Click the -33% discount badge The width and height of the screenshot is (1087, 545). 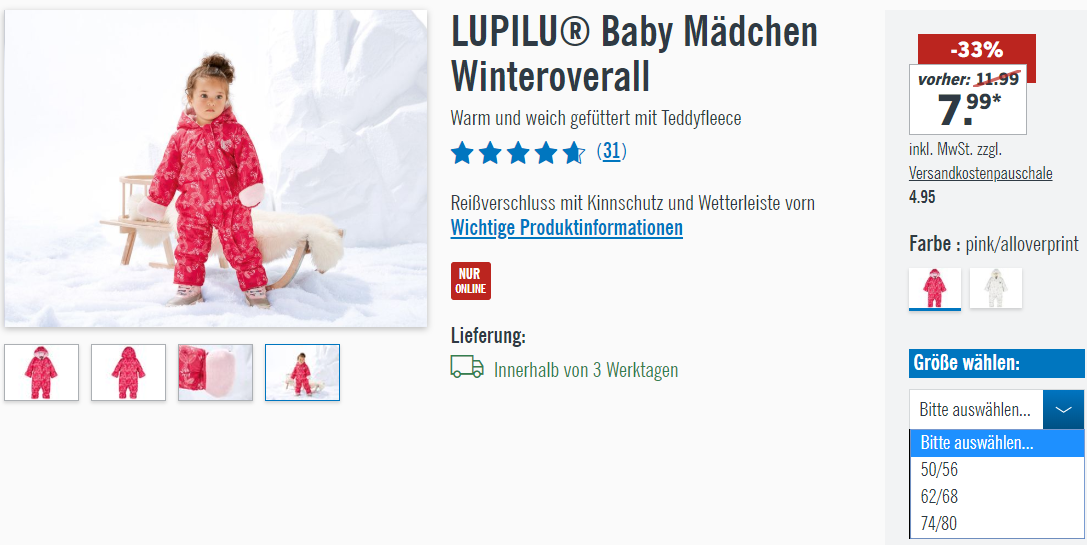(977, 50)
